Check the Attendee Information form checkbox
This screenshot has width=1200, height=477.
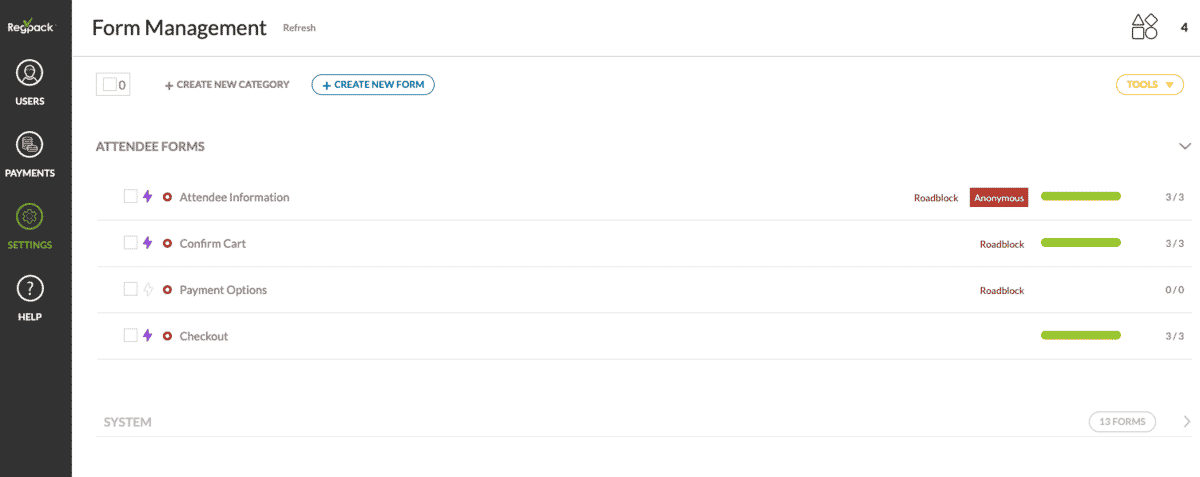coord(130,197)
